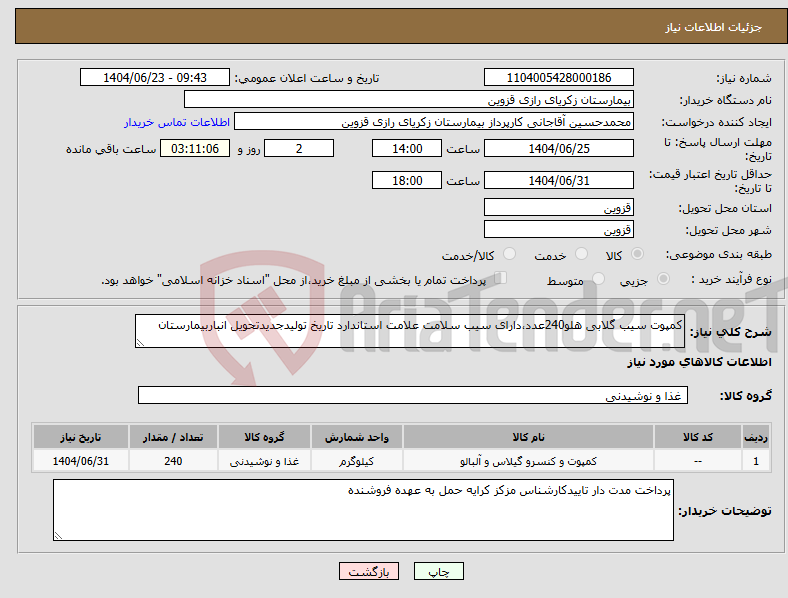This screenshot has height=598, width=788.
Task: Click the response deadline time 14:00 field
Action: [x=407, y=148]
